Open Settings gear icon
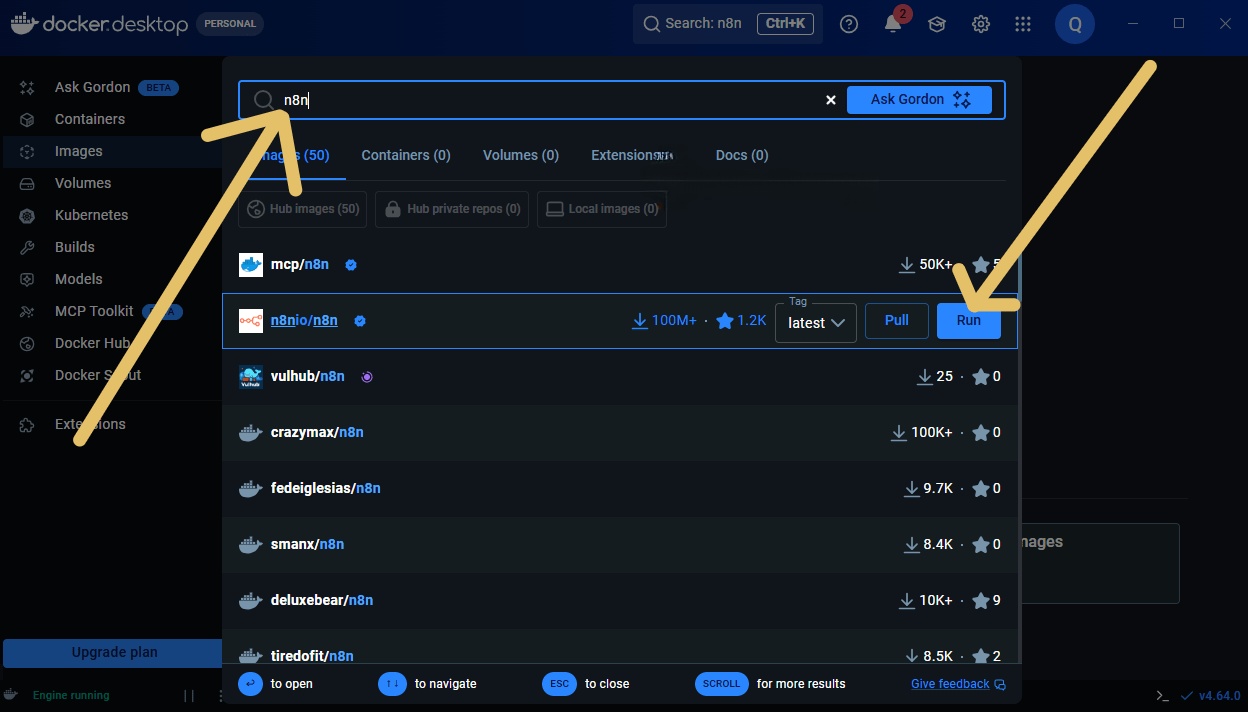 point(981,24)
